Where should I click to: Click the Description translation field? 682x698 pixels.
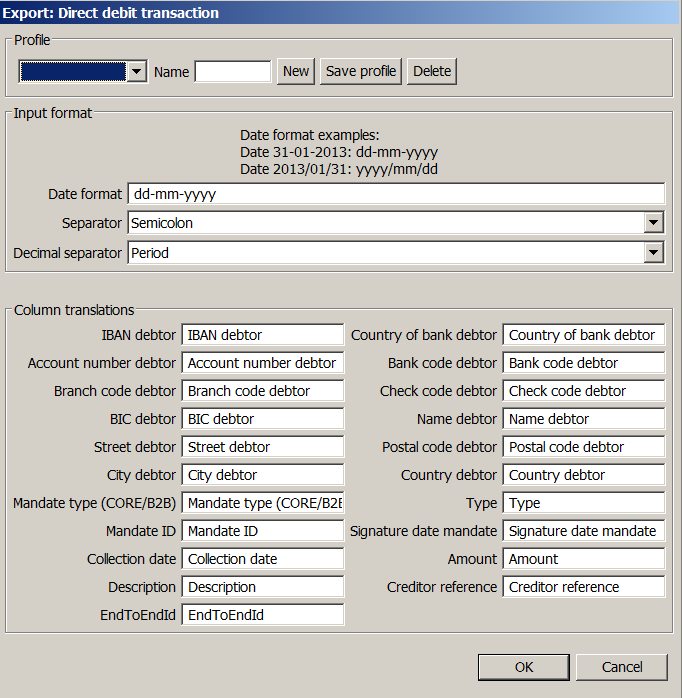tap(263, 587)
